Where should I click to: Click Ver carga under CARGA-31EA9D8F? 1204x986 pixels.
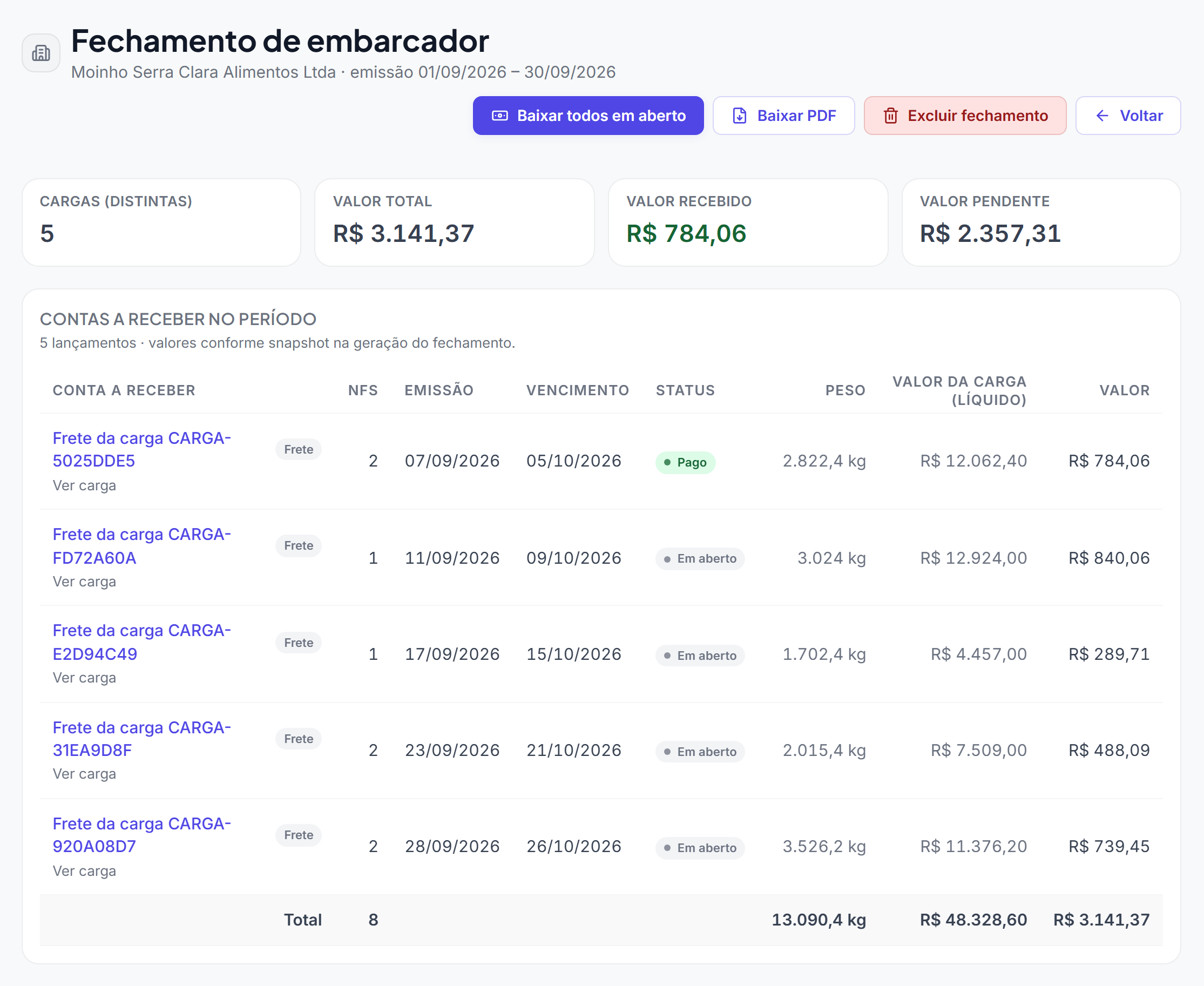point(84,774)
